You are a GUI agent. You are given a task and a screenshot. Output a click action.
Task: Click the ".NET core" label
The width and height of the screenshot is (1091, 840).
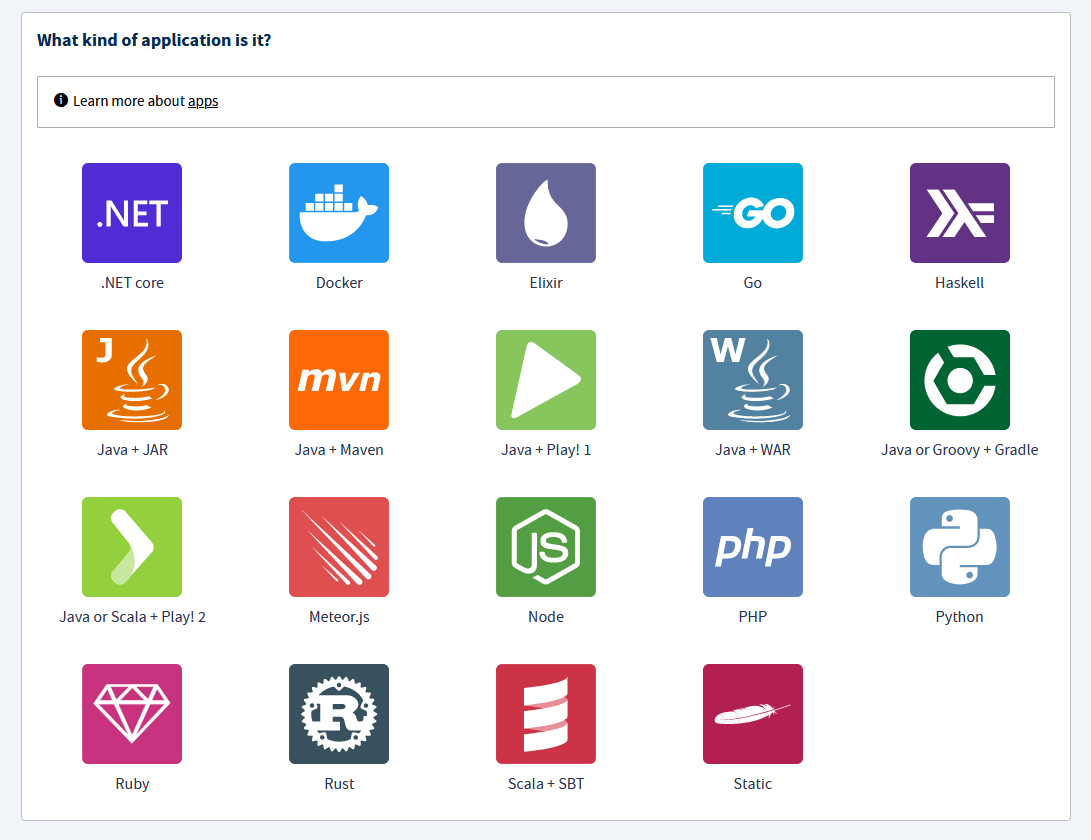[x=132, y=283]
